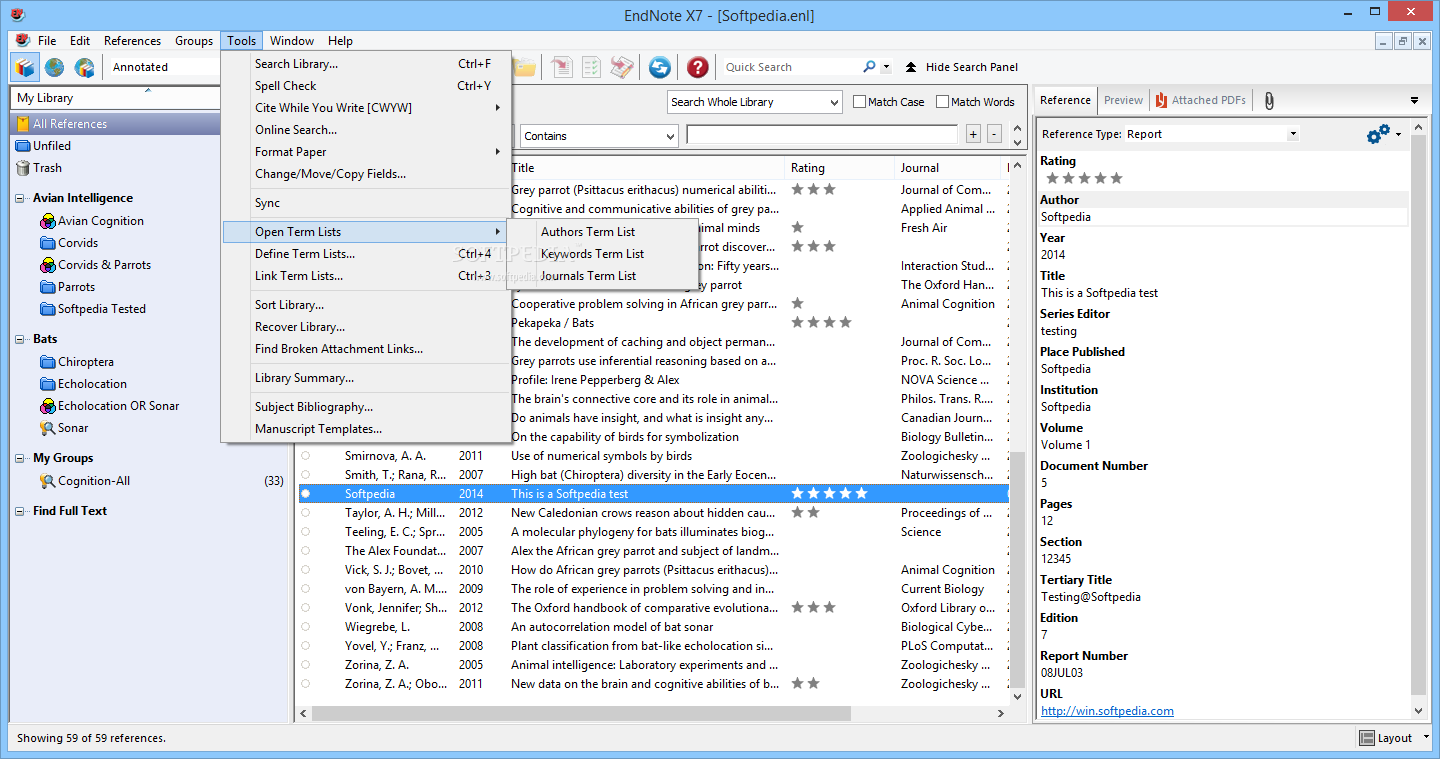
Task: Click the Trash group icon
Action: point(23,168)
